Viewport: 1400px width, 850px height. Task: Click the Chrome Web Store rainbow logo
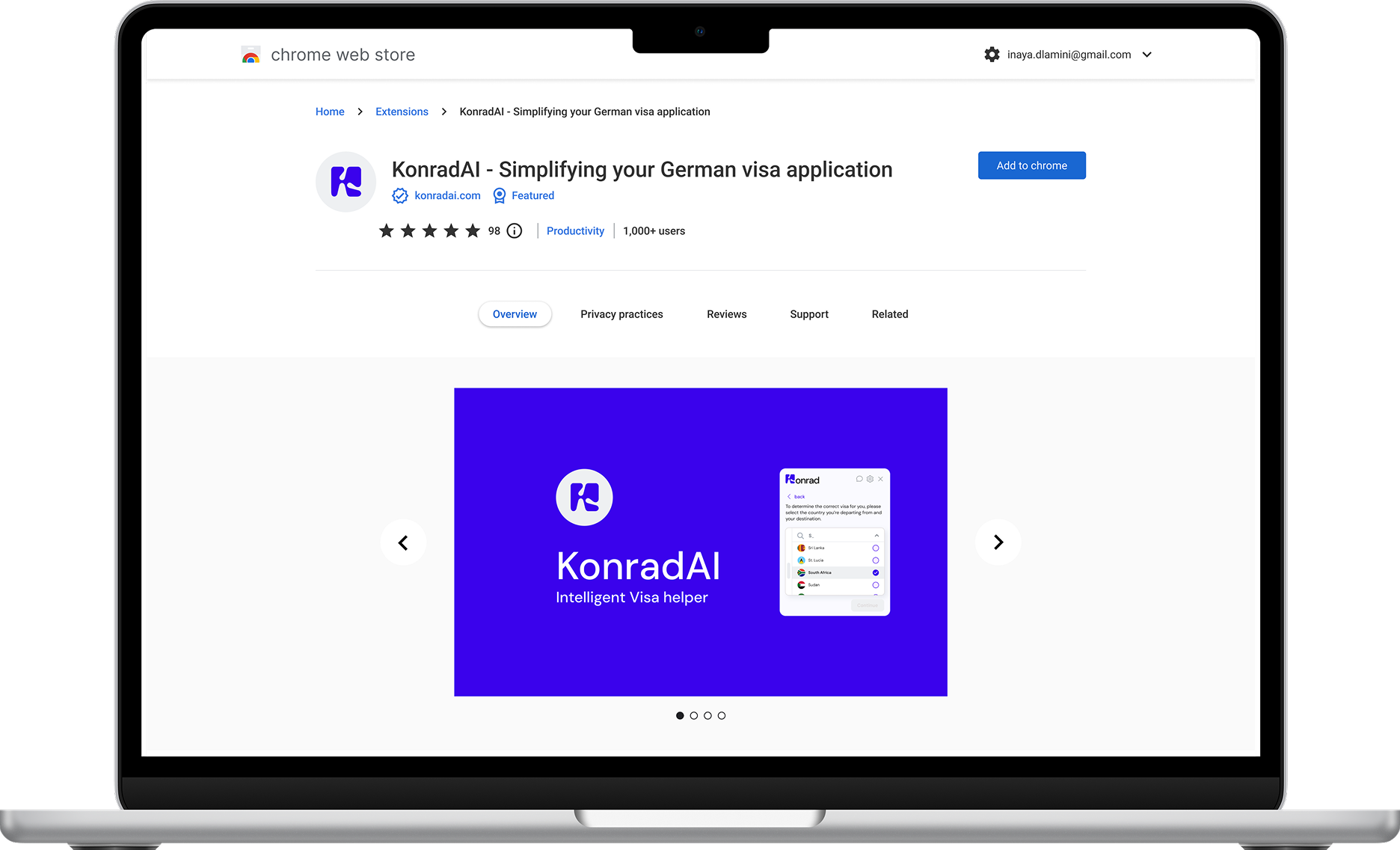coord(251,55)
